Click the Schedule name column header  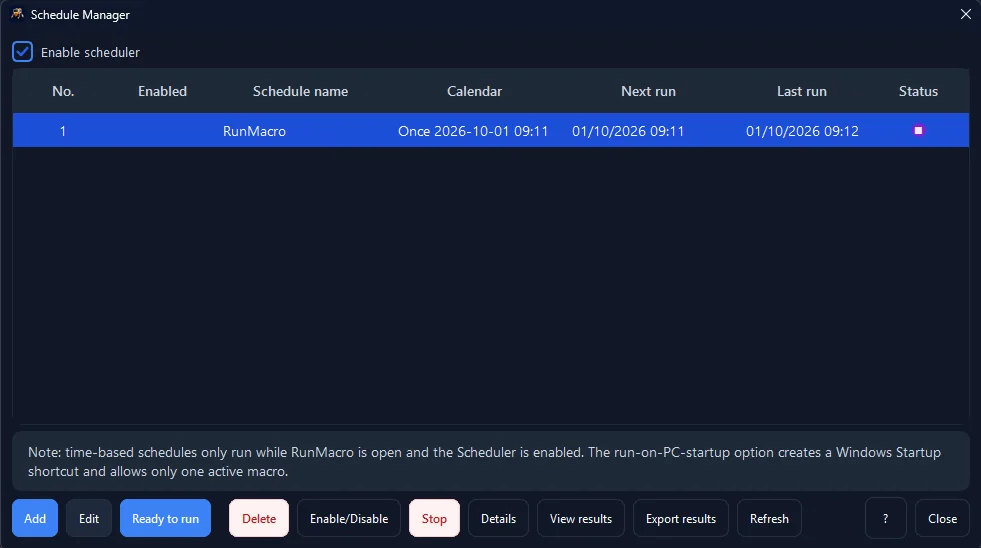[300, 91]
